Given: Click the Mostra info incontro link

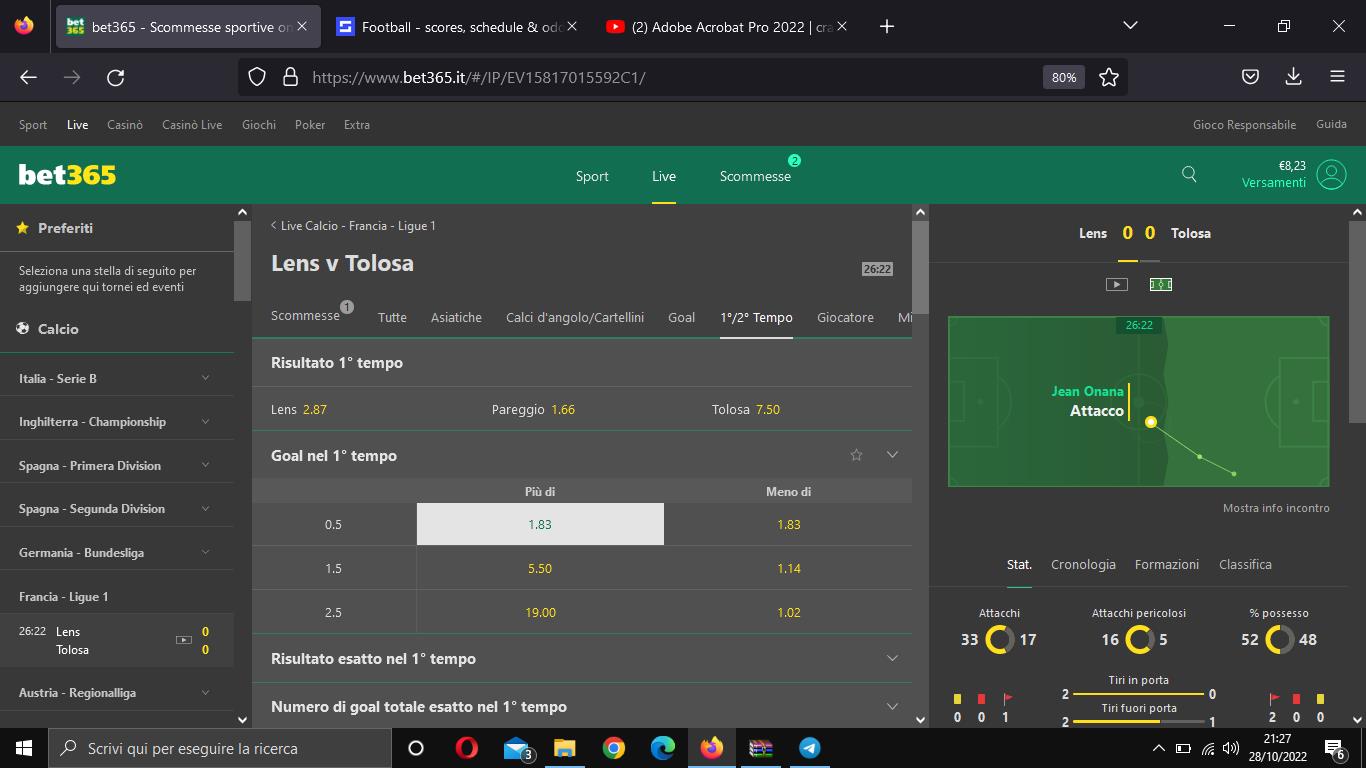Looking at the screenshot, I should 1275,508.
